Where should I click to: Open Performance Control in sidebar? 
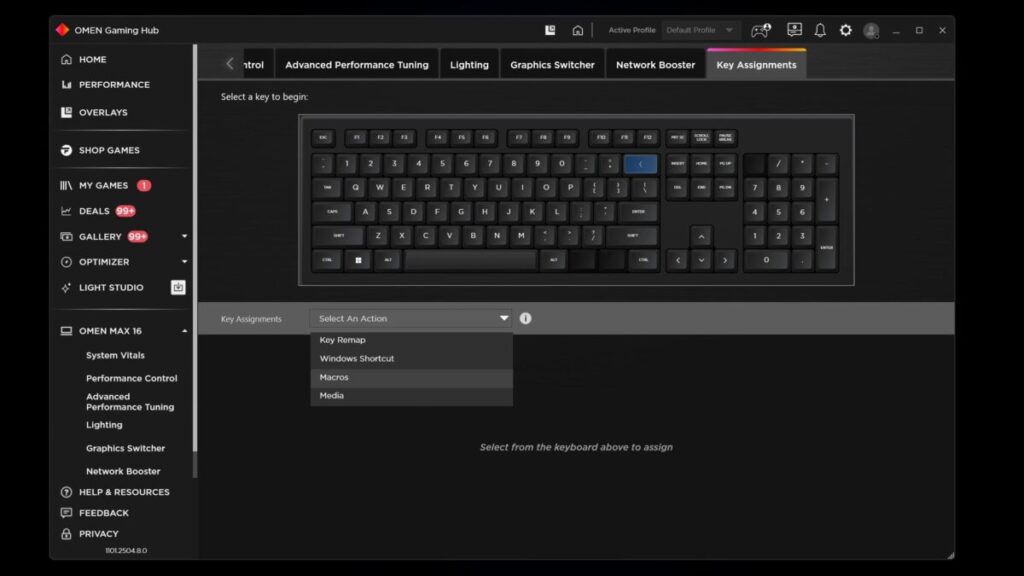pos(131,378)
